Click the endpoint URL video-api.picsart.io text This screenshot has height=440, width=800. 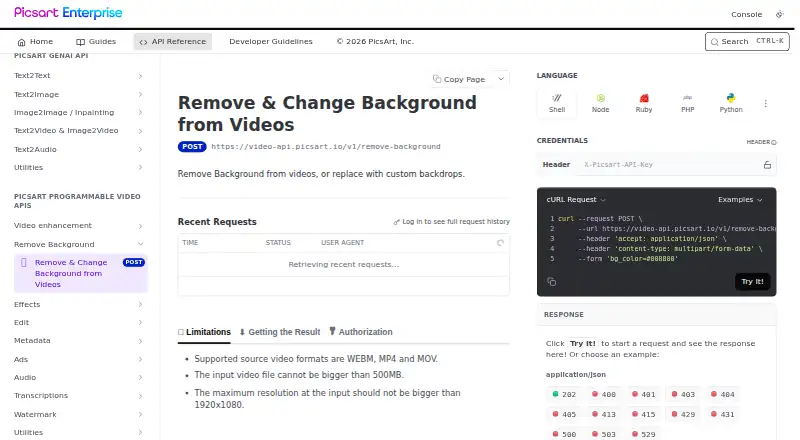pyautogui.click(x=326, y=146)
